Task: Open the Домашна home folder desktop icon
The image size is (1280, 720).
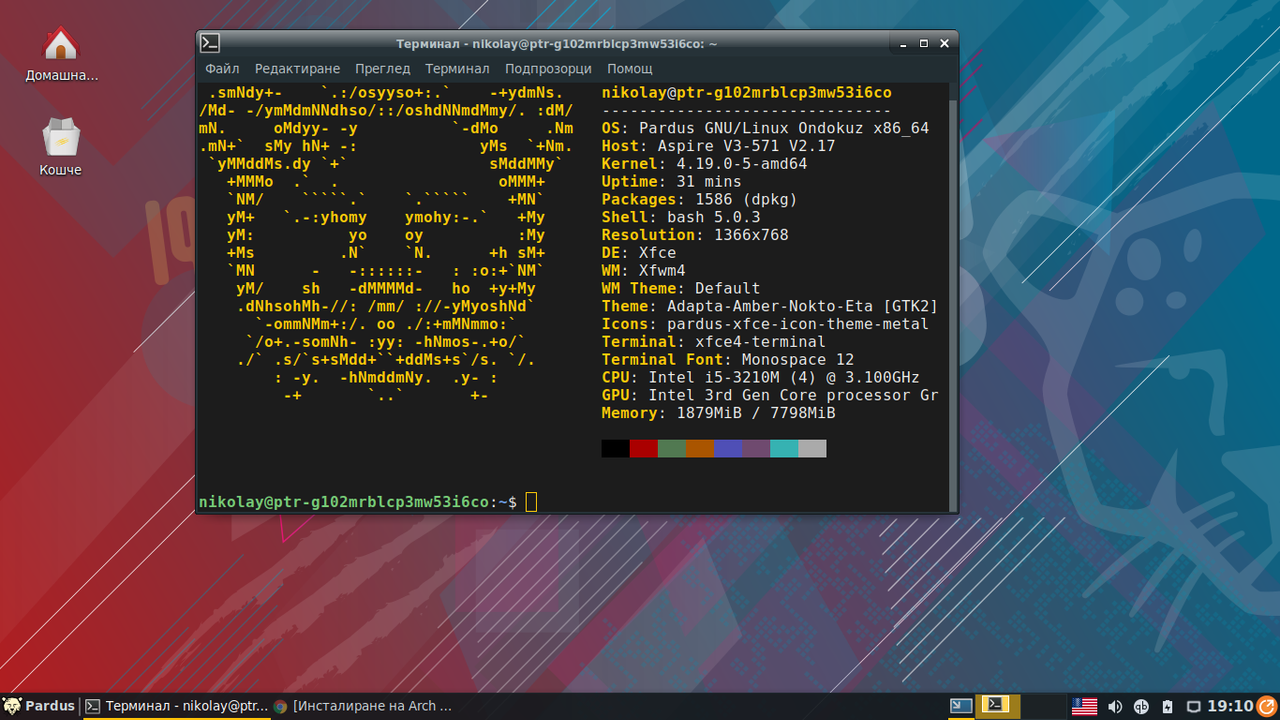Action: (x=61, y=55)
